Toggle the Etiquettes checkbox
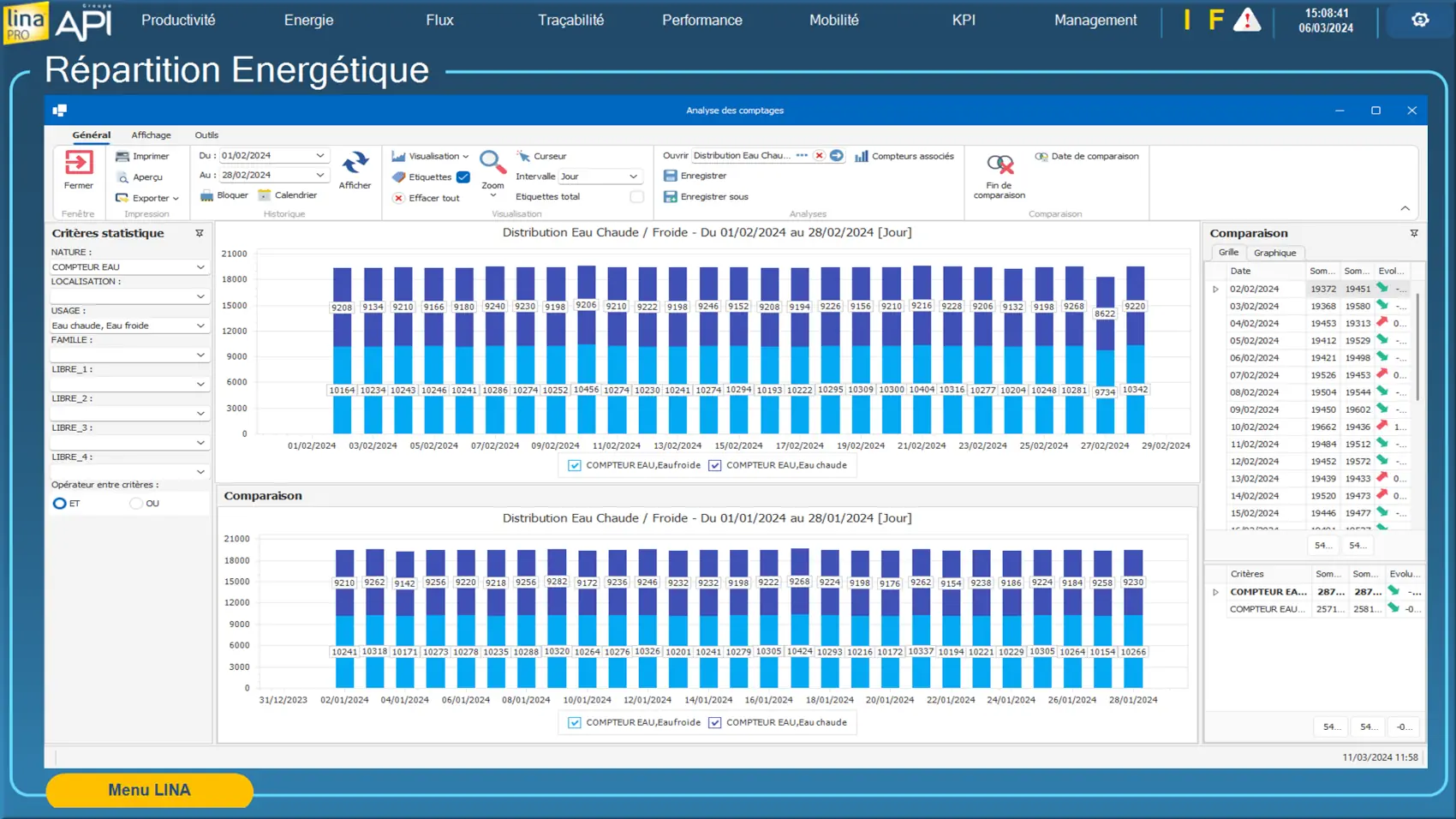This screenshot has height=819, width=1456. point(463,177)
